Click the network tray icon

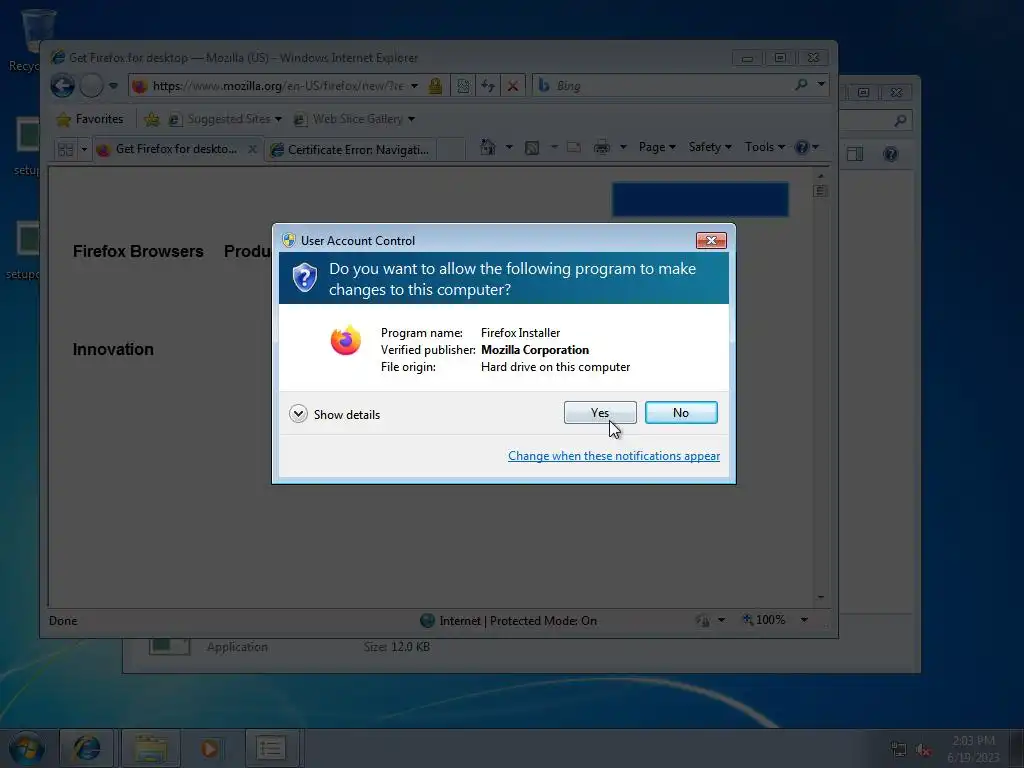(x=899, y=749)
